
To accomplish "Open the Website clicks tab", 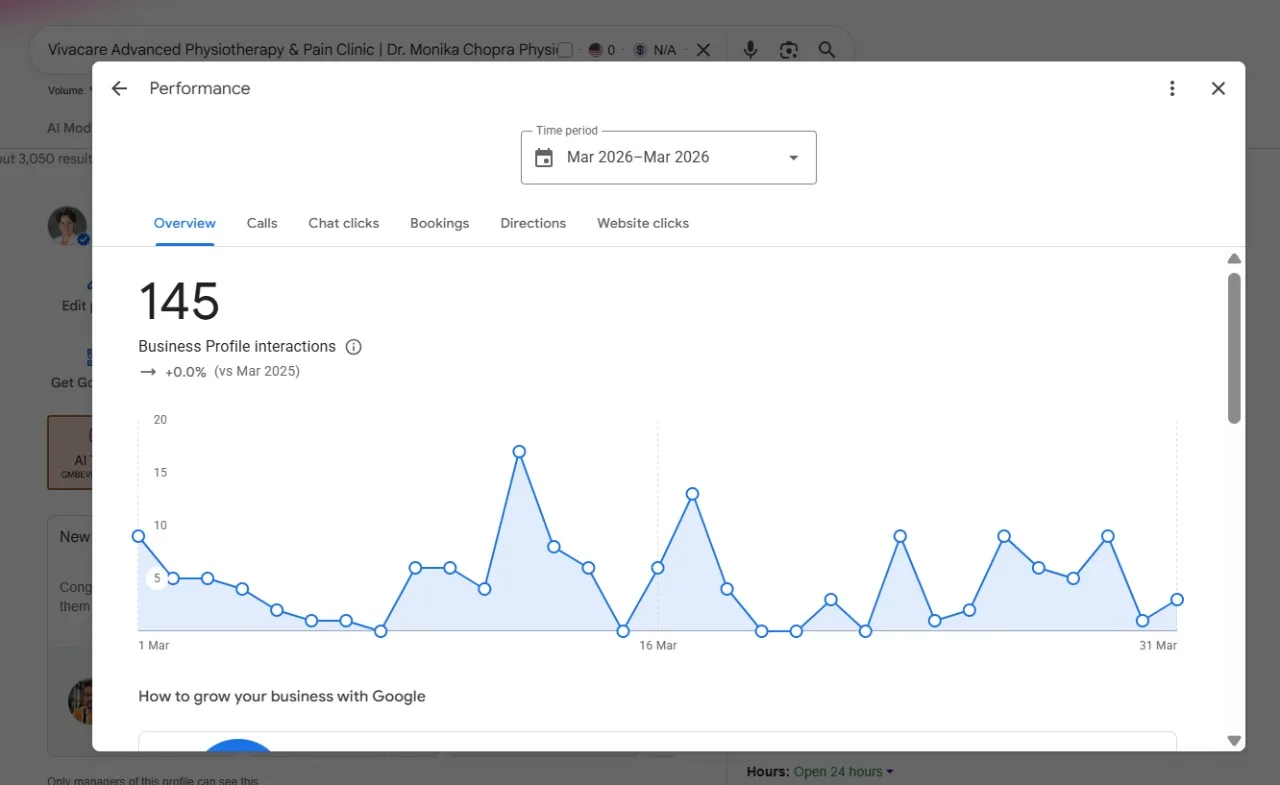I will [643, 223].
